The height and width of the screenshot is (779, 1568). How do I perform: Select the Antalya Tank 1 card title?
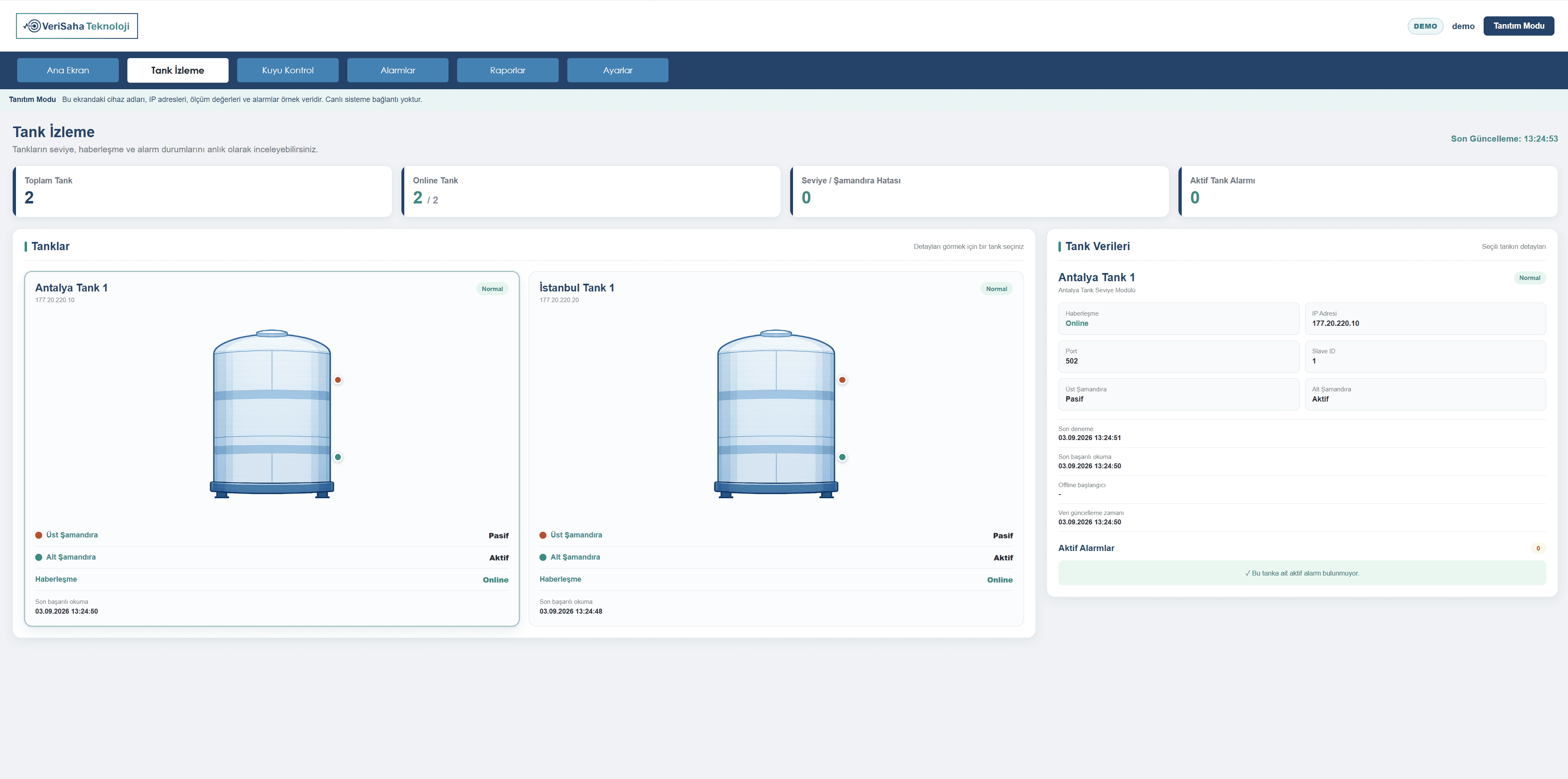click(x=71, y=288)
